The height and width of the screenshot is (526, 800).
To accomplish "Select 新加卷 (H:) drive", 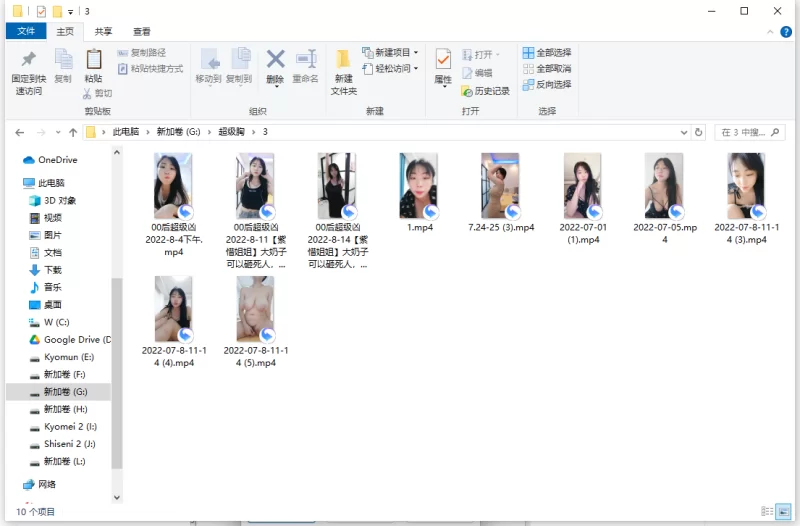I will click(58, 409).
